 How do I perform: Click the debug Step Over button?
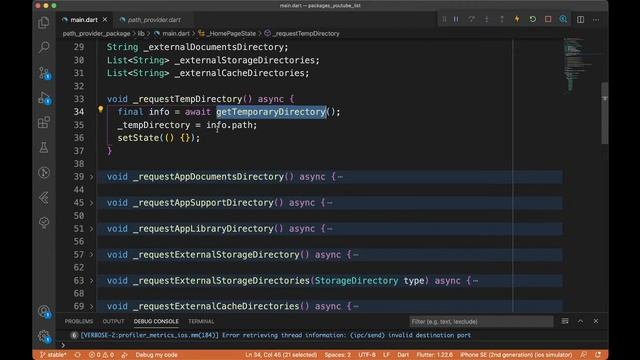(471, 19)
